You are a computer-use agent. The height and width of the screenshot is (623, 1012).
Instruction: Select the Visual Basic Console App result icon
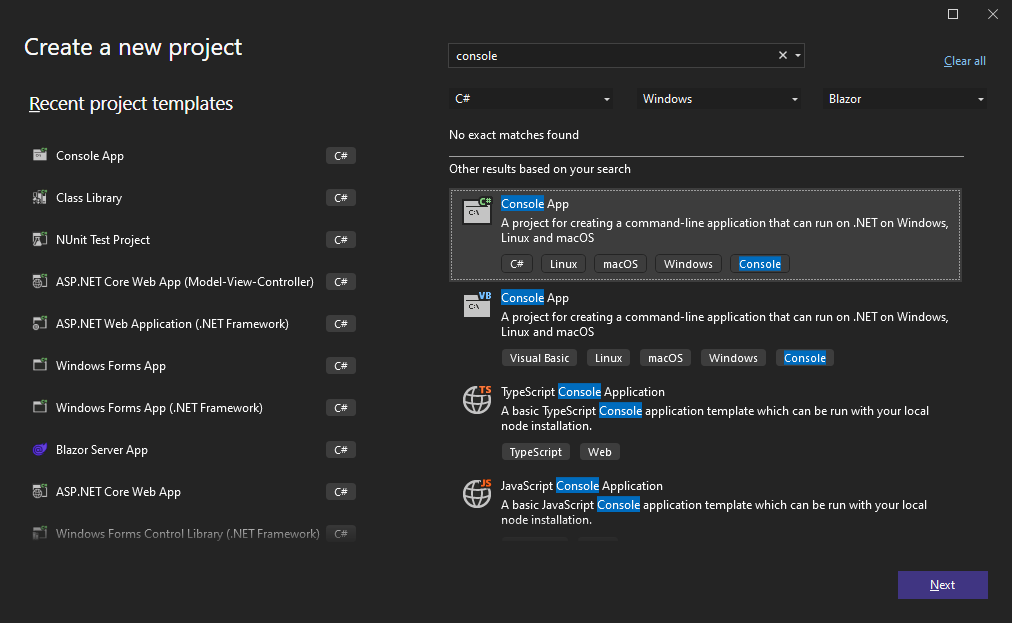[x=476, y=305]
